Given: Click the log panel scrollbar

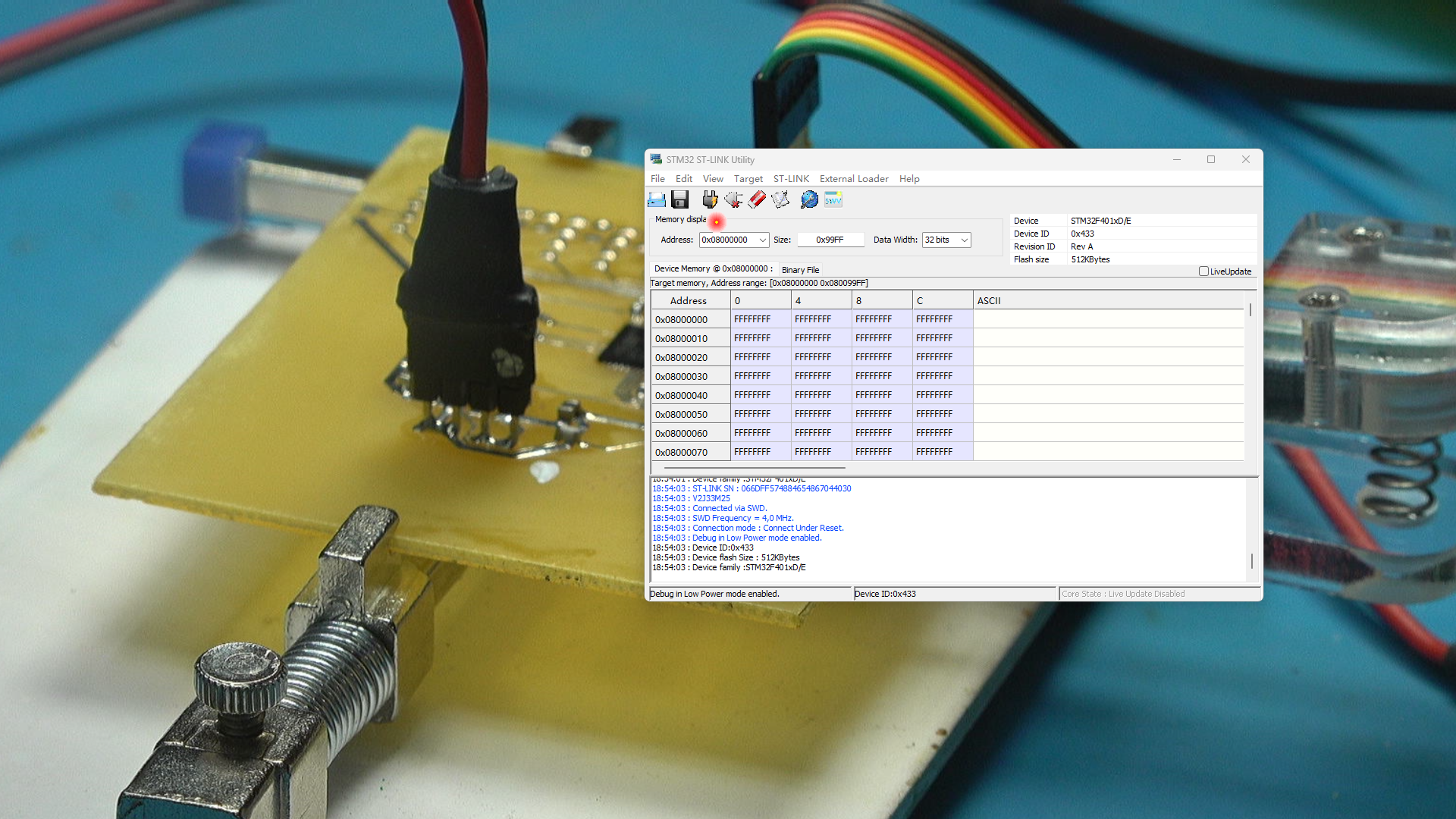Looking at the screenshot, I should point(1251,561).
